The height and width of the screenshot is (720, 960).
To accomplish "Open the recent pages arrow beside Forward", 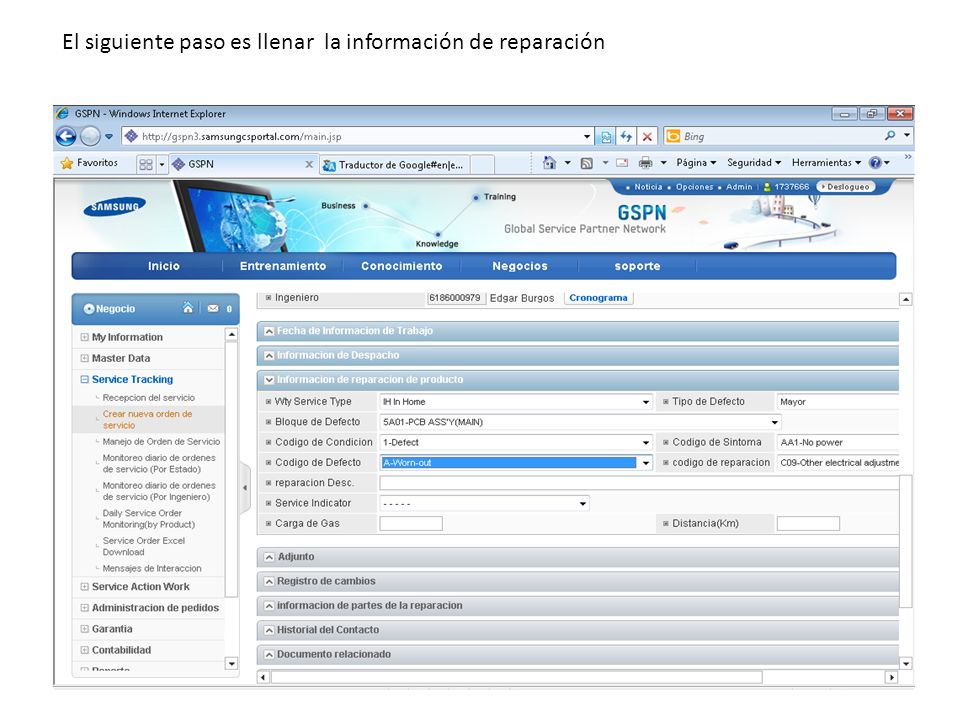I will [108, 137].
